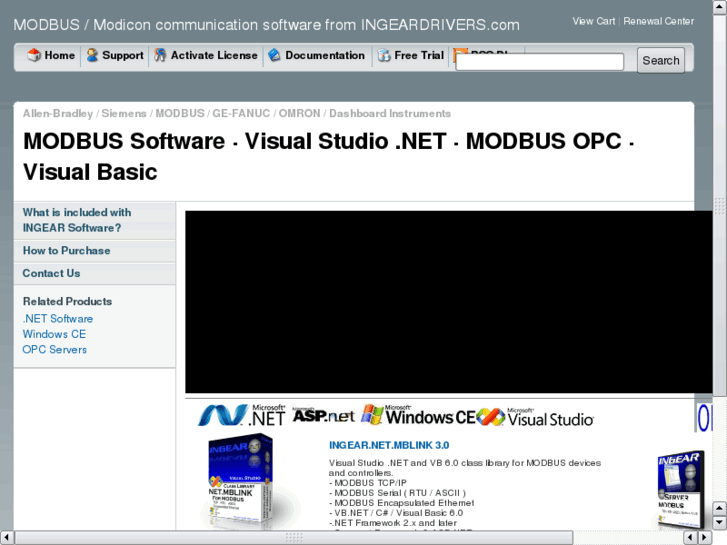Click the MODBUS Serial ( RTU / ASCII ) line
727x545 pixels.
pyautogui.click(x=397, y=493)
